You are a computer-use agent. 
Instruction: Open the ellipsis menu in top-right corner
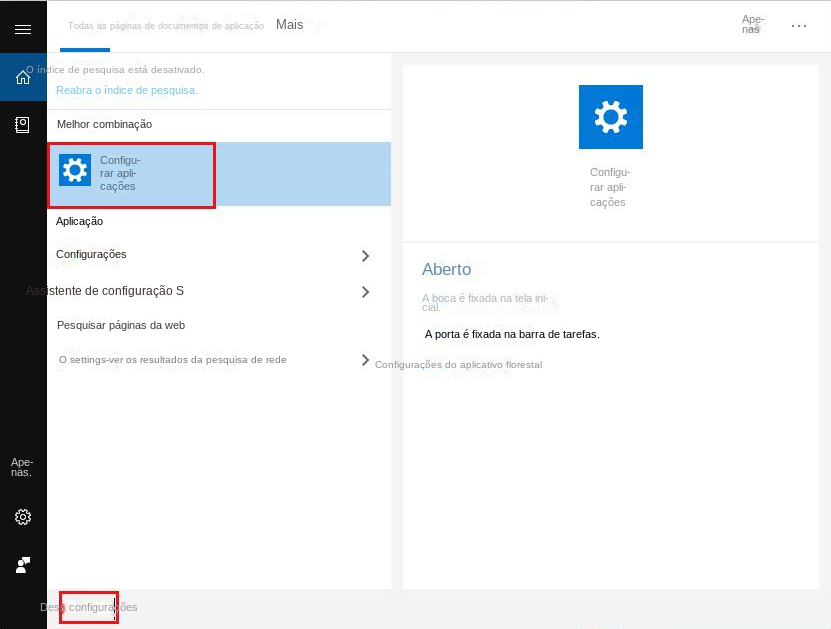click(x=799, y=26)
